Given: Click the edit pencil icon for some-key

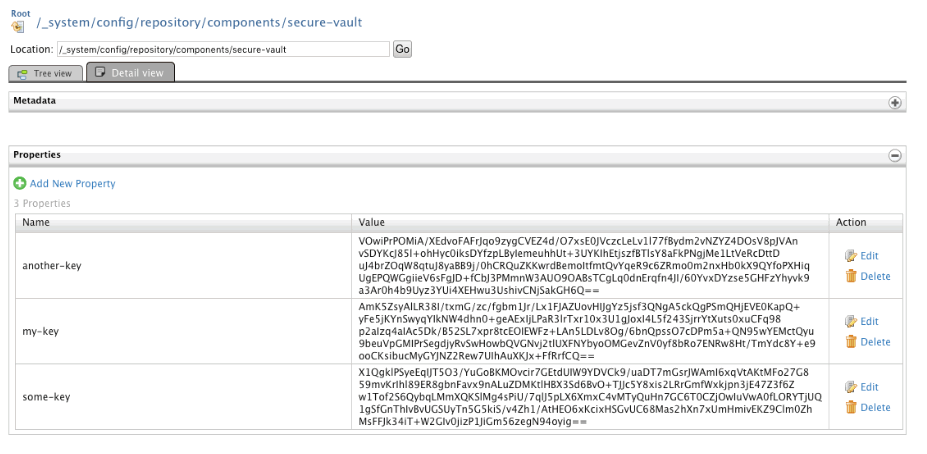Looking at the screenshot, I should pos(851,387).
